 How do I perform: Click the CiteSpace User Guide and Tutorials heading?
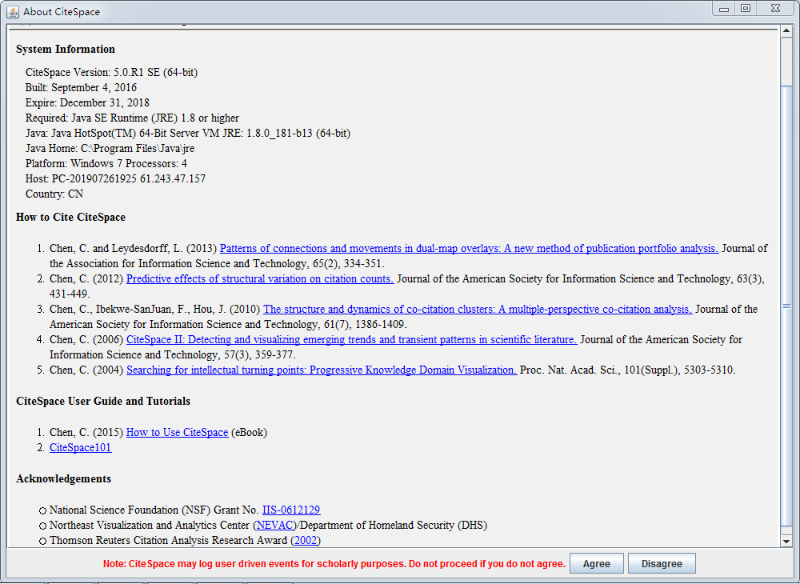(x=103, y=401)
